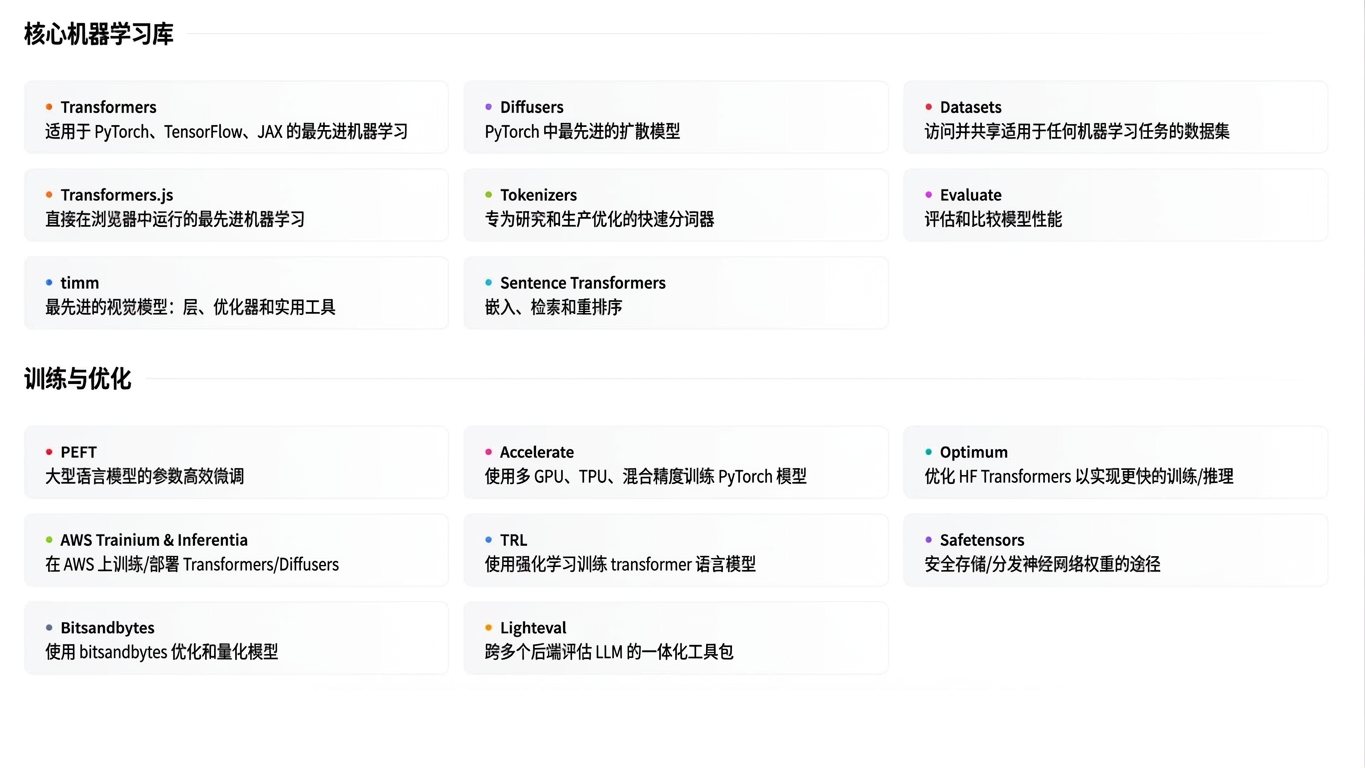Viewport: 1365px width, 768px height.
Task: Click the text 安全存储/分发神经网络权重的途径
Action: 1042,564
